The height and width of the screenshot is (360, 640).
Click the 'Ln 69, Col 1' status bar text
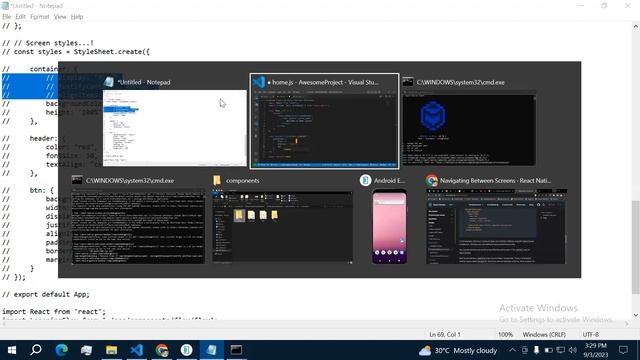444,334
